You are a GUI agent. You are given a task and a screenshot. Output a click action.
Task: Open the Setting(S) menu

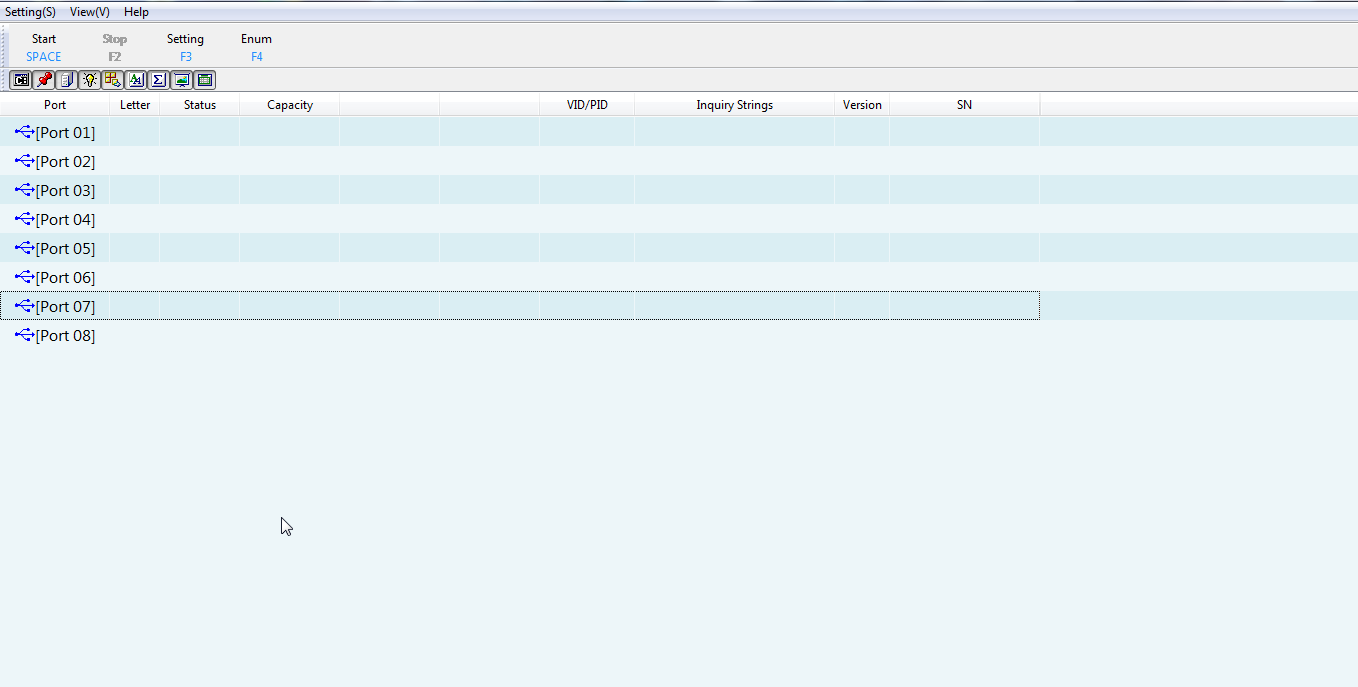pyautogui.click(x=30, y=12)
